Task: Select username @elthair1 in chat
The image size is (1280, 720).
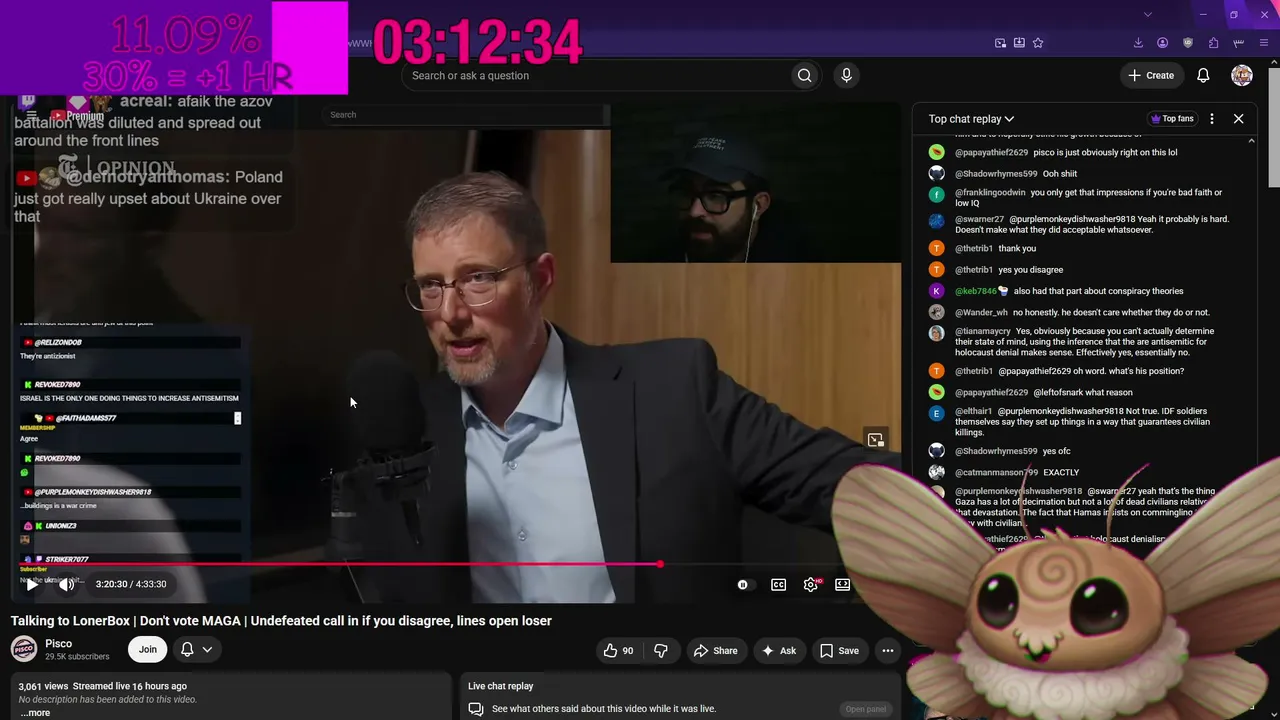Action: [974, 412]
